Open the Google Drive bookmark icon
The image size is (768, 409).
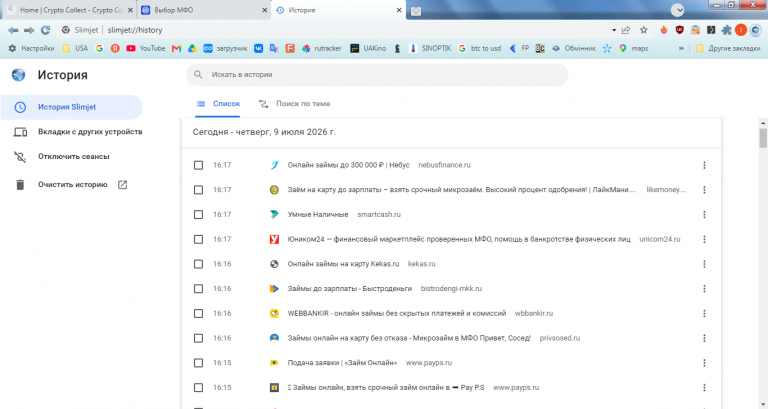[192, 48]
